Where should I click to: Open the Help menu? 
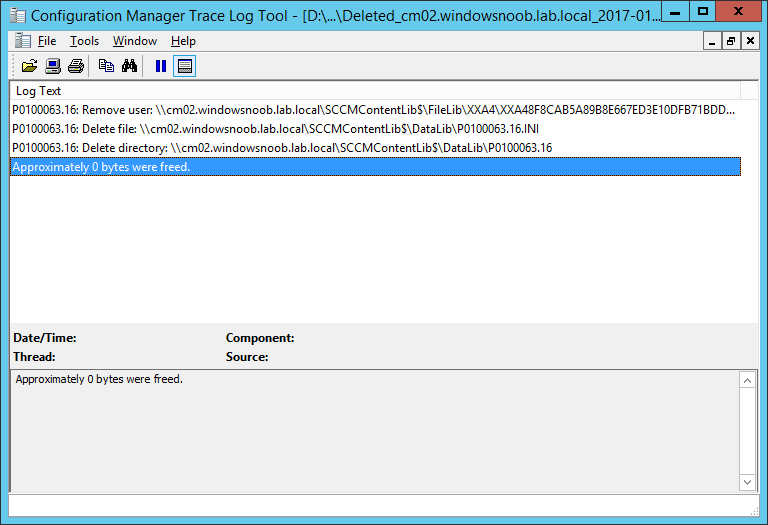coord(183,41)
